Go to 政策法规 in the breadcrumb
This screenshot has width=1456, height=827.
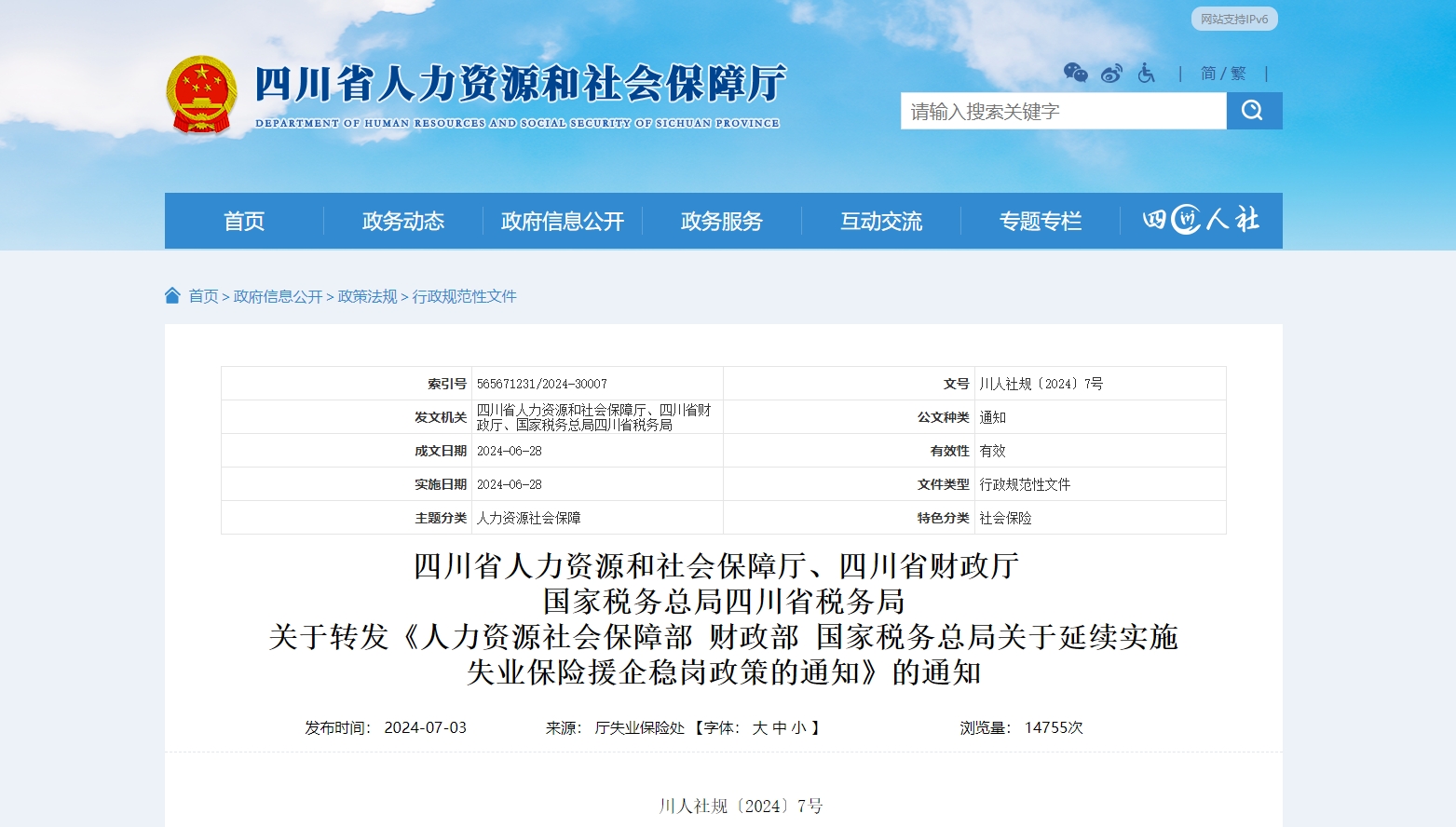coord(367,296)
